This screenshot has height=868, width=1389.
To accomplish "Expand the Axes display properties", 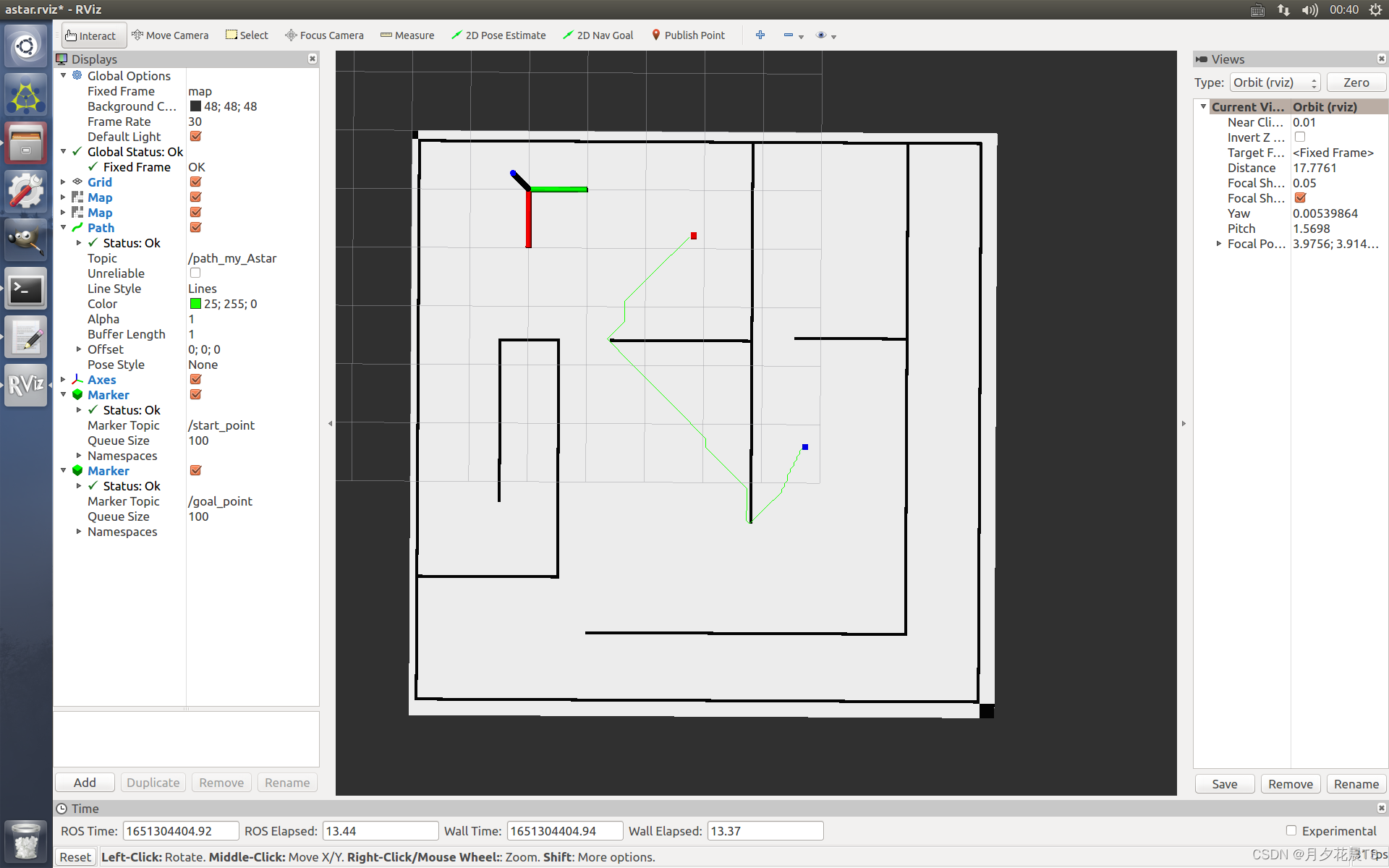I will [64, 379].
